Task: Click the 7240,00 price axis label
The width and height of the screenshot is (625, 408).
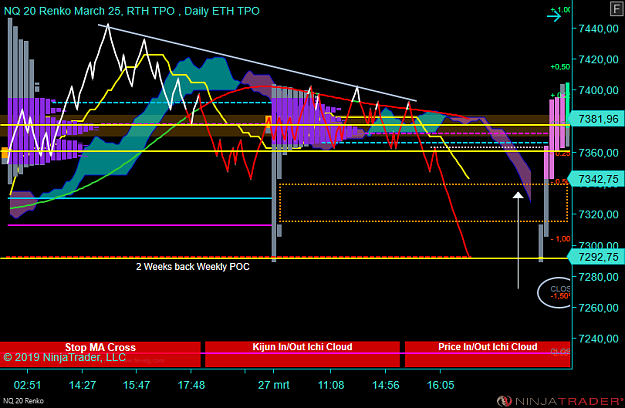Action: click(x=598, y=339)
